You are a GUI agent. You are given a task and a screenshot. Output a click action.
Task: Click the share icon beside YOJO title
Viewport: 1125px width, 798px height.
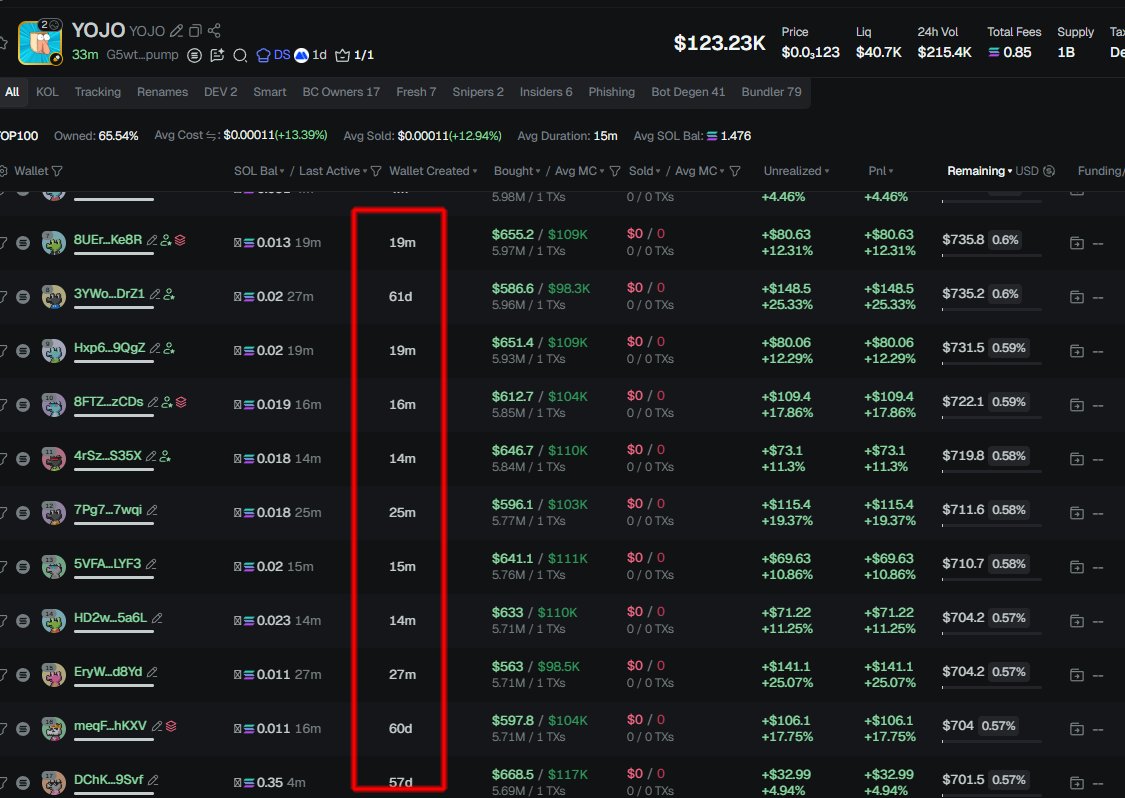click(x=215, y=31)
